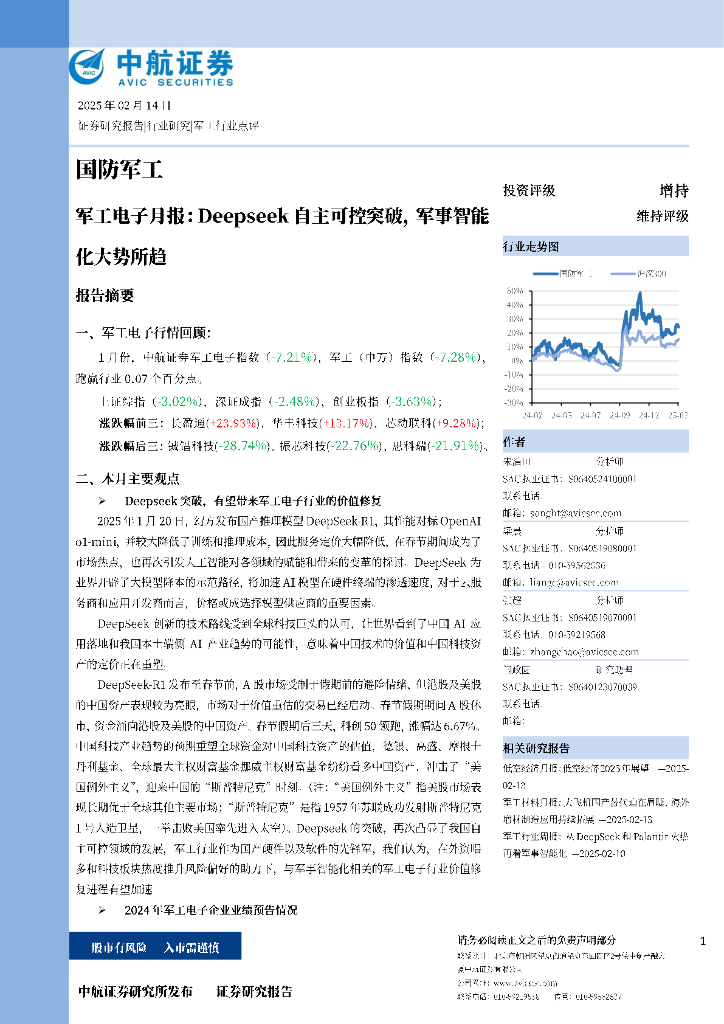Click the '增持' rating value

coord(674,191)
